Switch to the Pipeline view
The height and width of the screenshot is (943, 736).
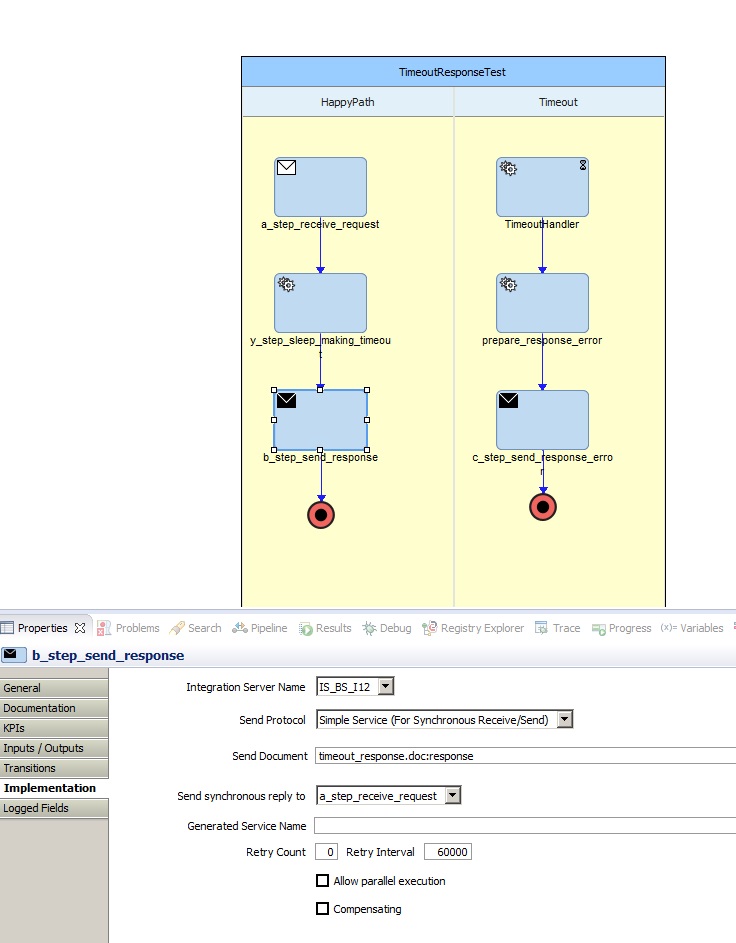tap(260, 628)
